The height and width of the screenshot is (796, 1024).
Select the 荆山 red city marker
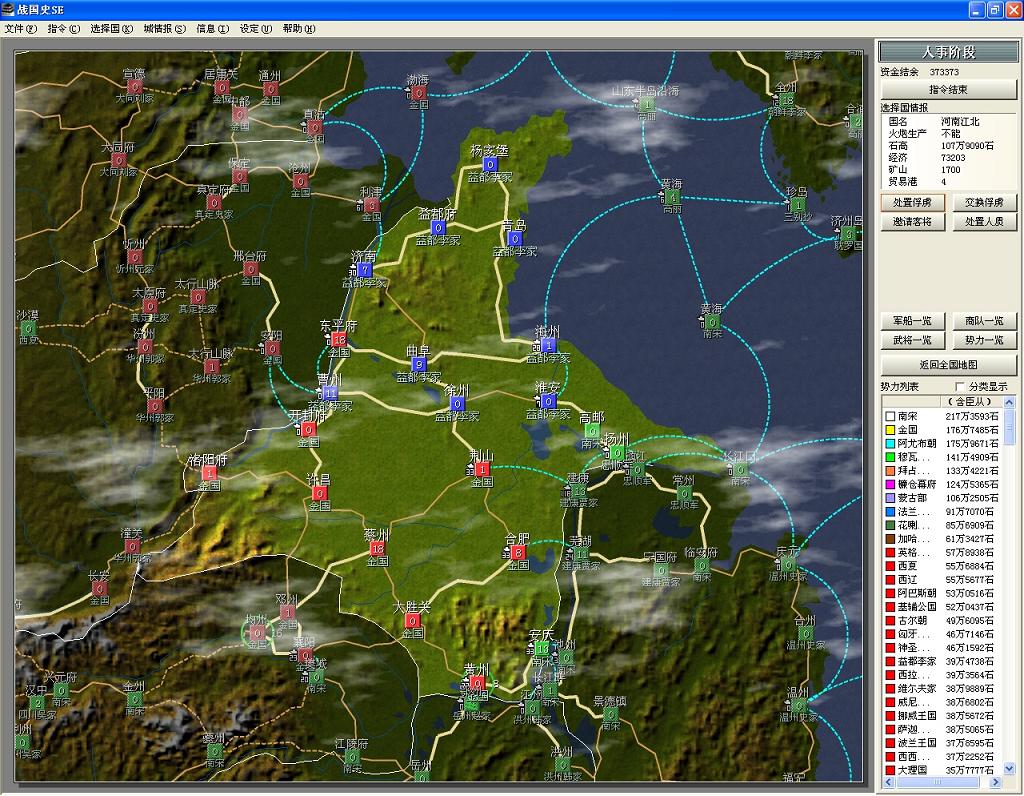click(x=482, y=469)
